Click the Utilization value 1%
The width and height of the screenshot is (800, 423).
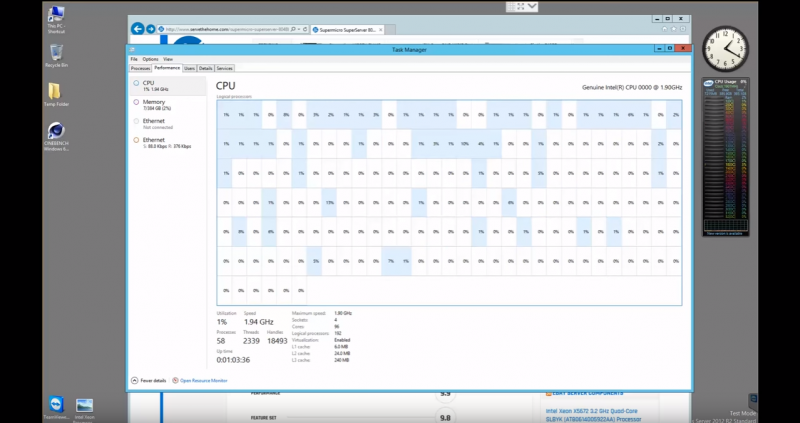point(221,322)
